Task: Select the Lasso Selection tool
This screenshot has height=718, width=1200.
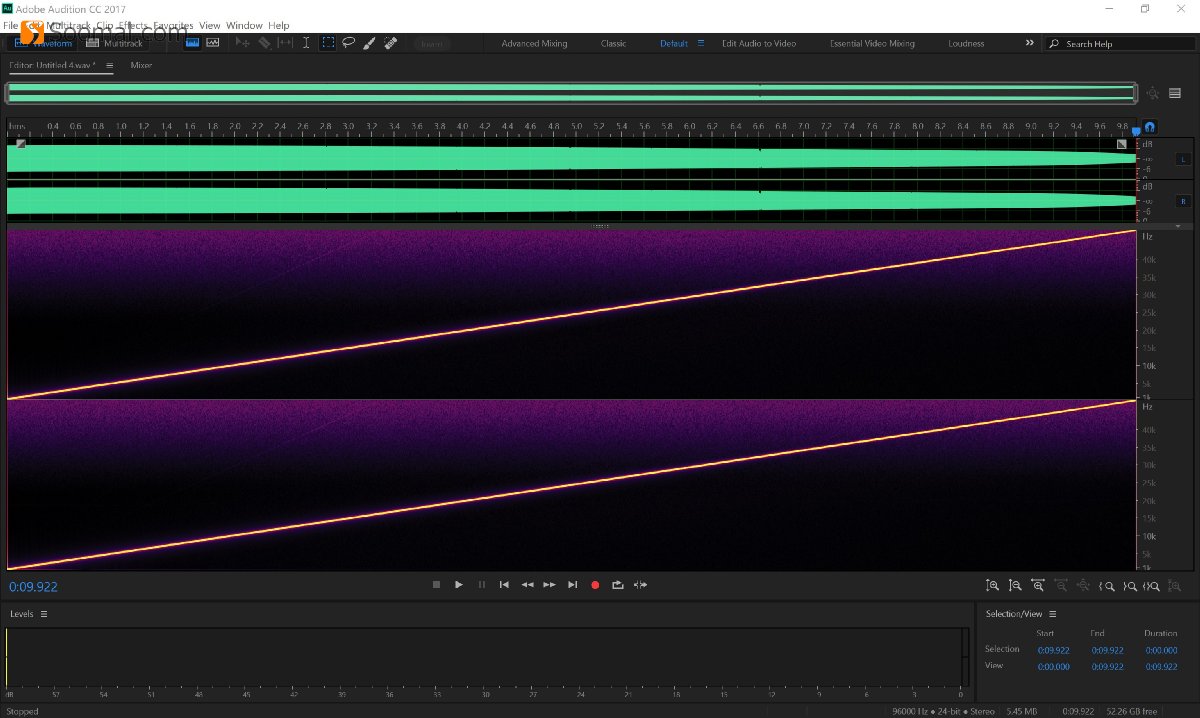Action: click(349, 43)
